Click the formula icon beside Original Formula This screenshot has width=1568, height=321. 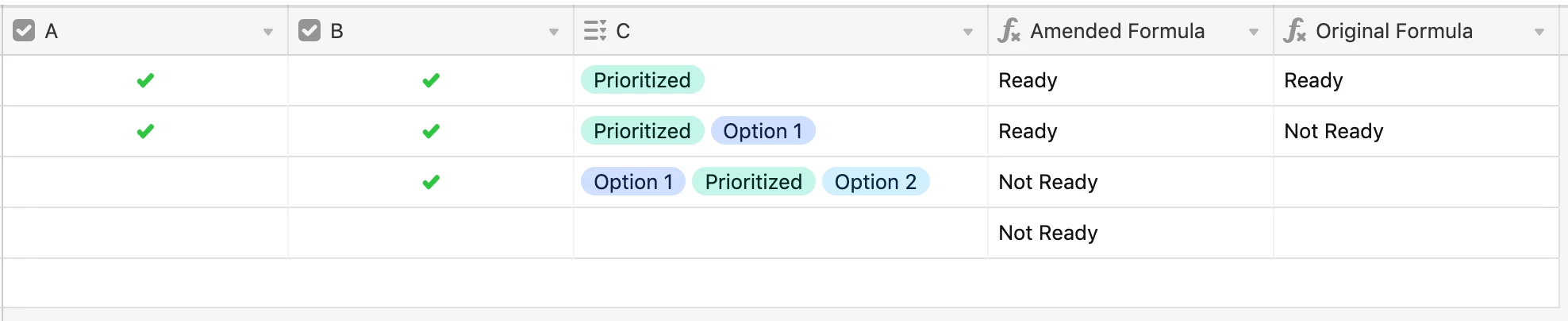(x=1295, y=31)
